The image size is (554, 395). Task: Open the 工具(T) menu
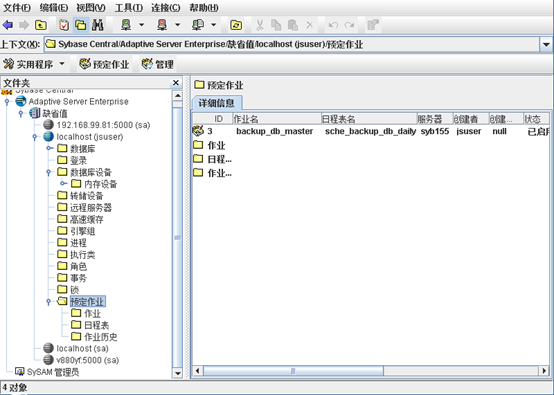pos(129,7)
